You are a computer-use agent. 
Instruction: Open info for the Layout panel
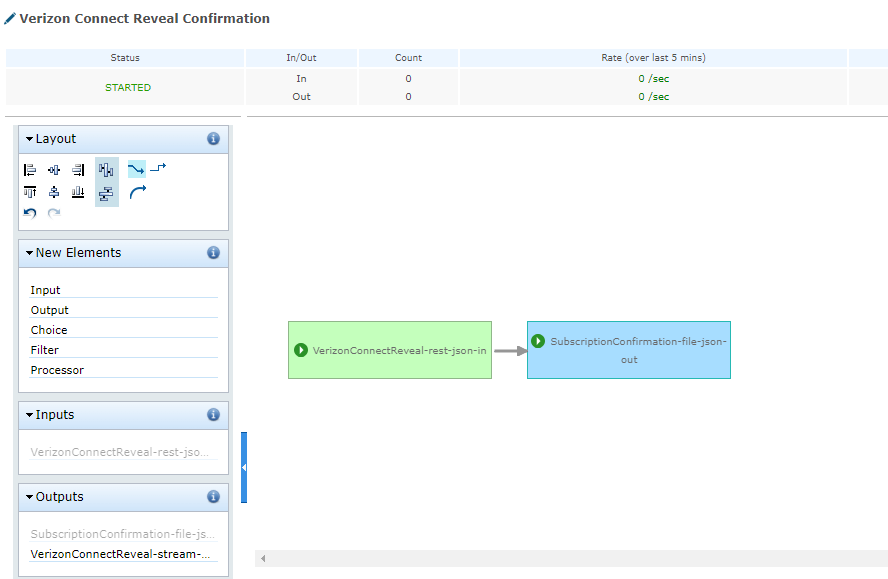[x=214, y=139]
